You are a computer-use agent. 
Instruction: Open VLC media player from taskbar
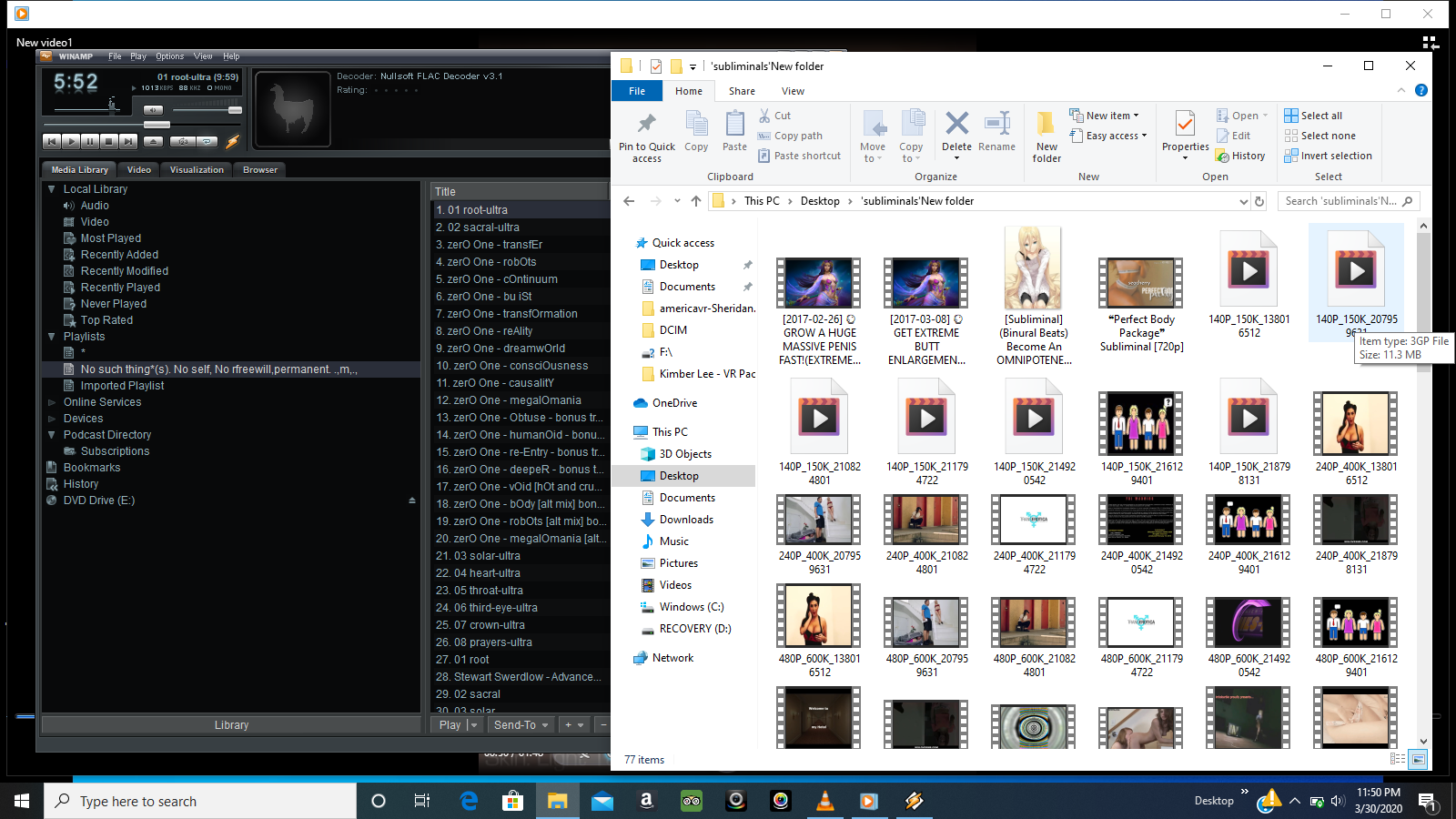pyautogui.click(x=825, y=801)
